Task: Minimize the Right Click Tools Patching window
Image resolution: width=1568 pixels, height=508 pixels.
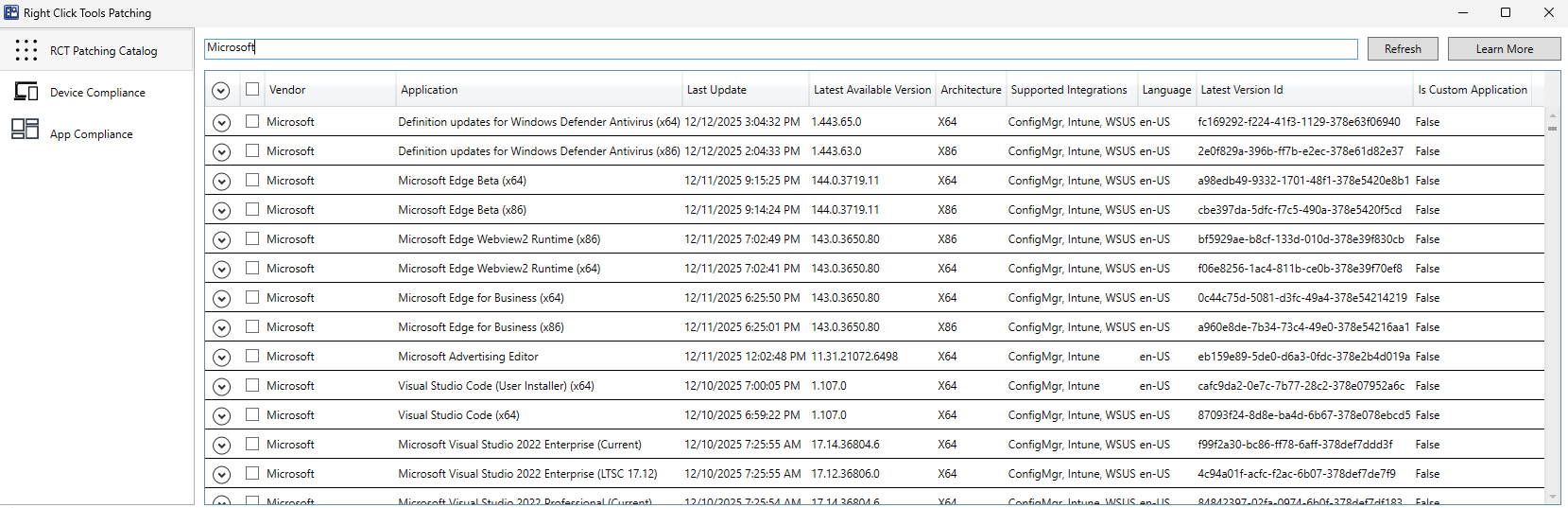Action: [x=1463, y=12]
